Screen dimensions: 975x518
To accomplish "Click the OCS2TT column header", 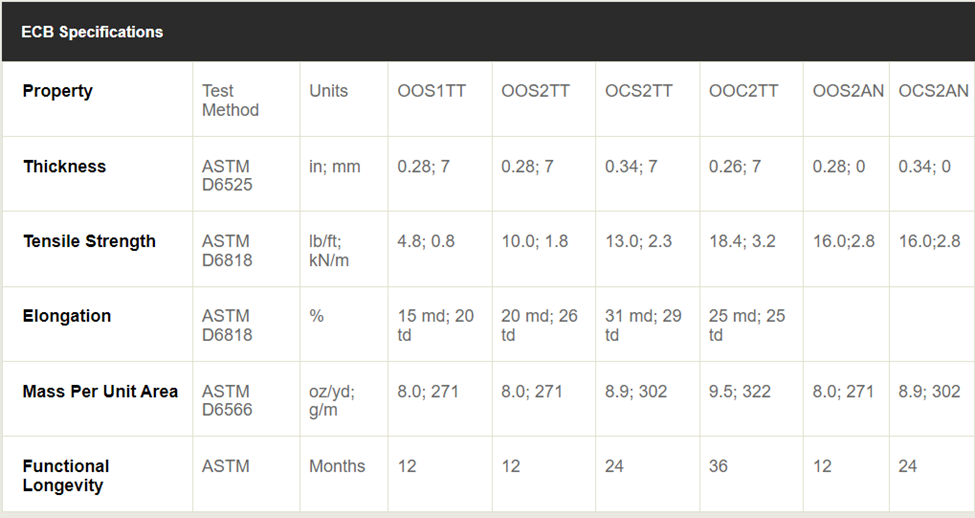I will [x=638, y=91].
